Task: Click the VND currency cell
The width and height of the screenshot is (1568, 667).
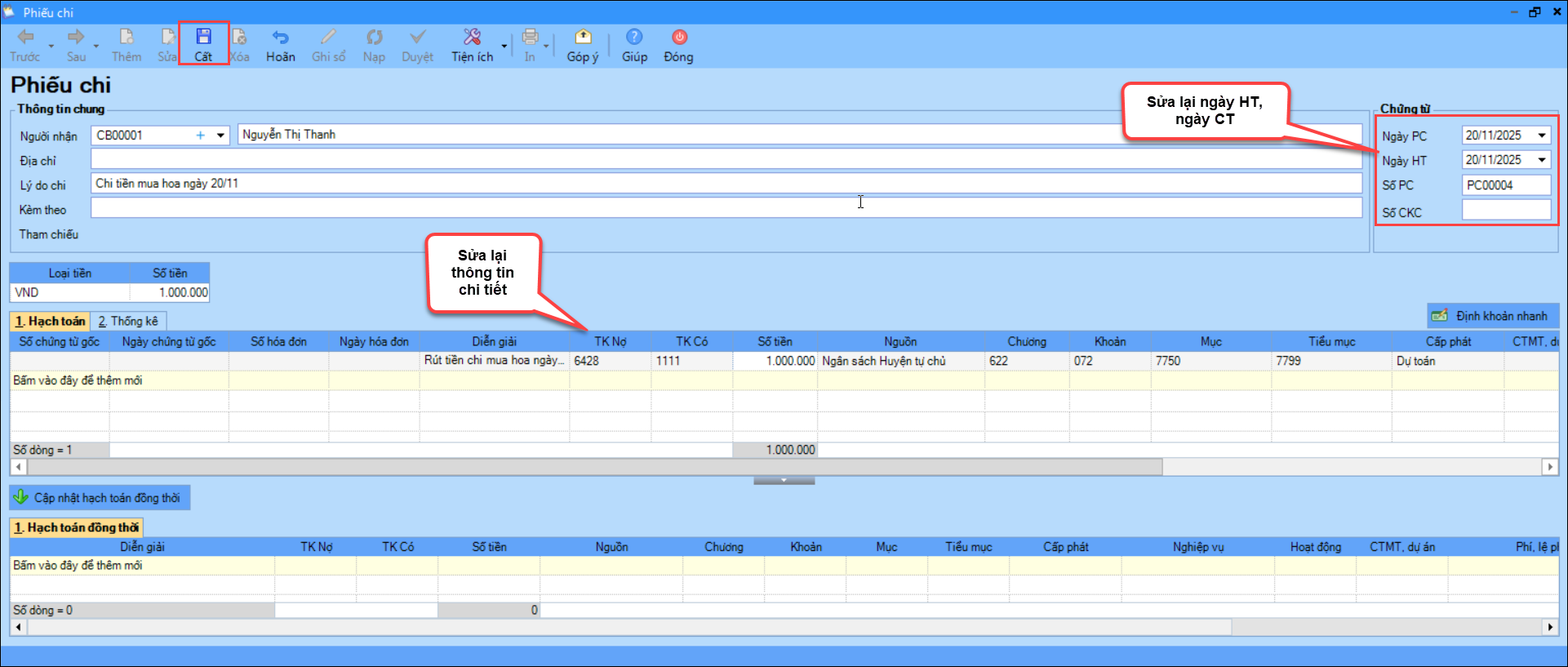Action: point(70,292)
